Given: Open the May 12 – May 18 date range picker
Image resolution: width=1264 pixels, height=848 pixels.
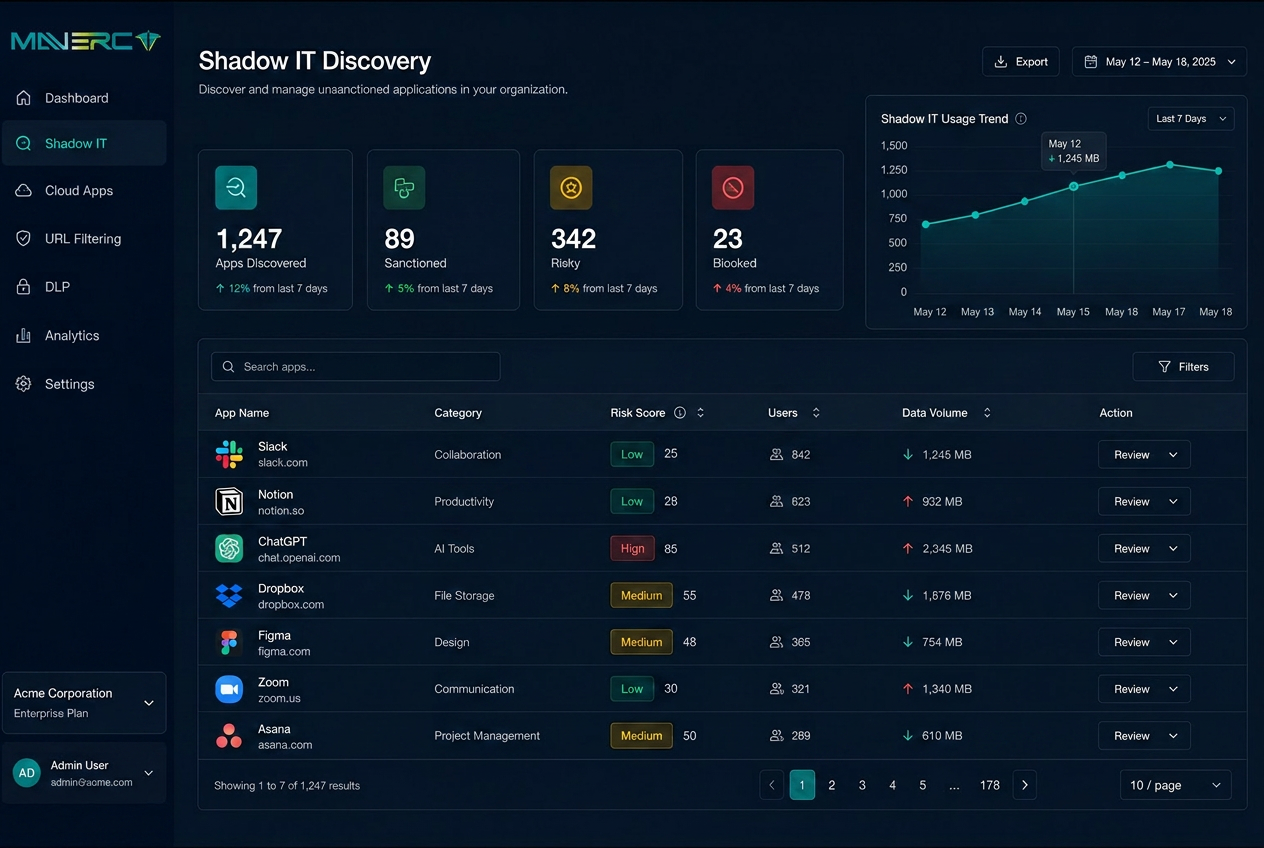Looking at the screenshot, I should coord(1159,61).
